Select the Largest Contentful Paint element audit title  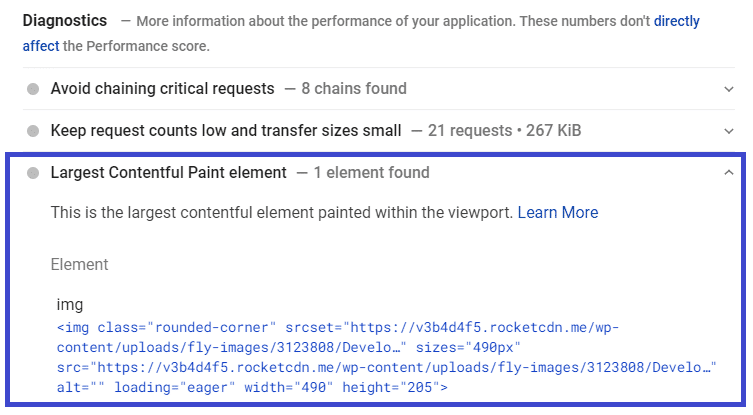coord(168,173)
